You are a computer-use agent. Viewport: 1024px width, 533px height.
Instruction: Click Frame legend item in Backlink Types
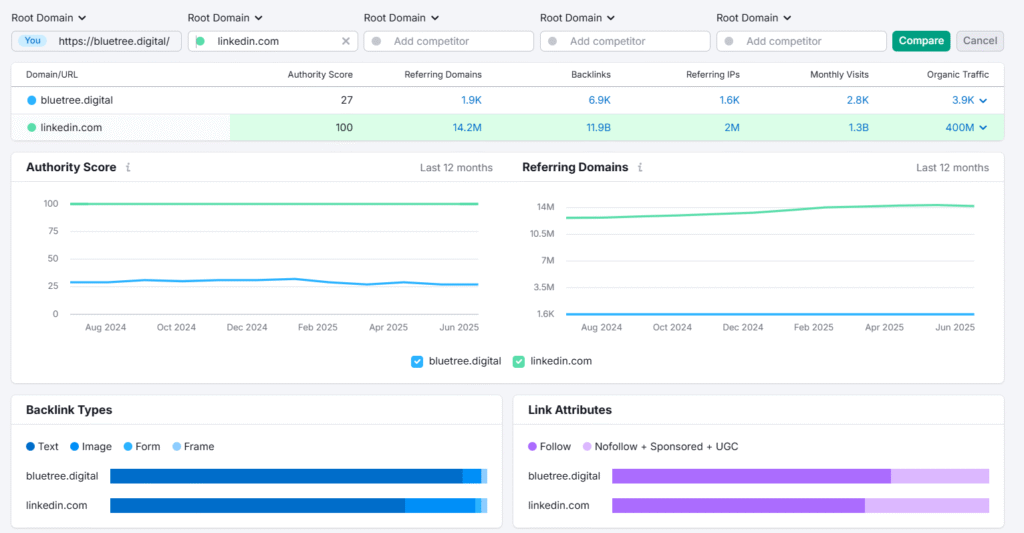click(x=193, y=446)
